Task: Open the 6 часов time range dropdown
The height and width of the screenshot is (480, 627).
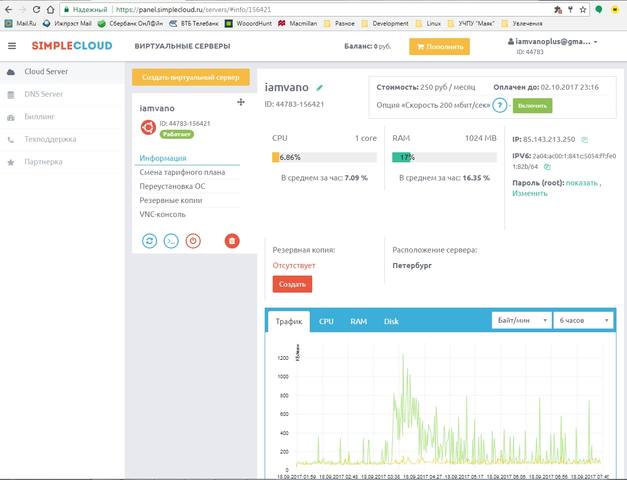Action: pos(584,320)
